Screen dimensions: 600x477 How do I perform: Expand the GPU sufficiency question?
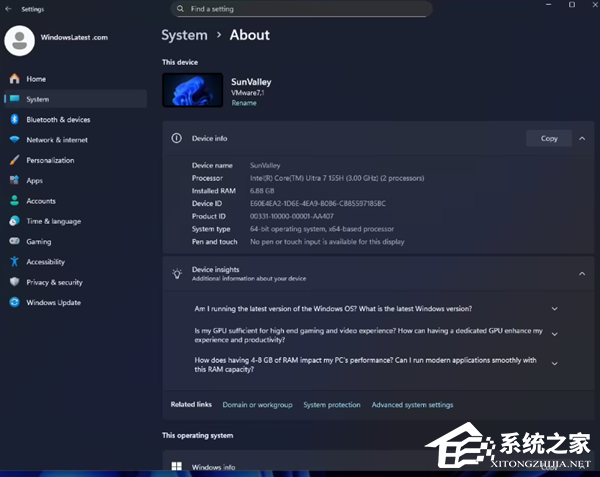tap(554, 334)
